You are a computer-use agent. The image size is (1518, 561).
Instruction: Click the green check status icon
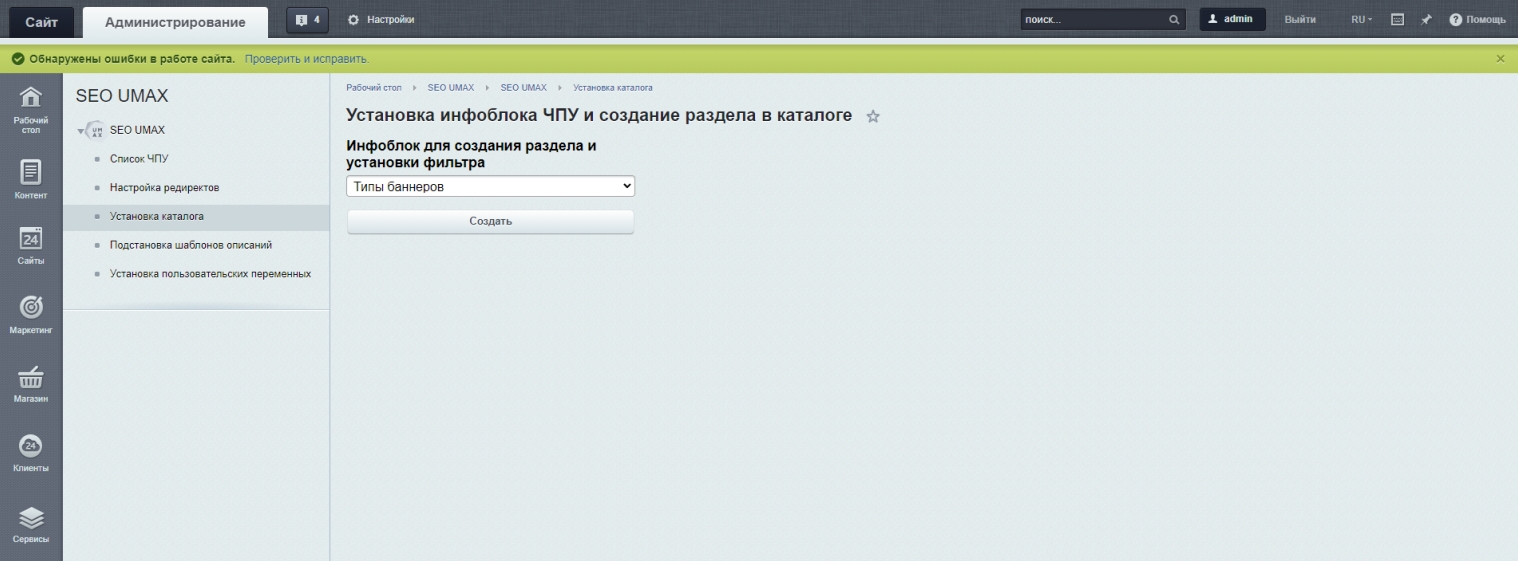click(x=17, y=59)
